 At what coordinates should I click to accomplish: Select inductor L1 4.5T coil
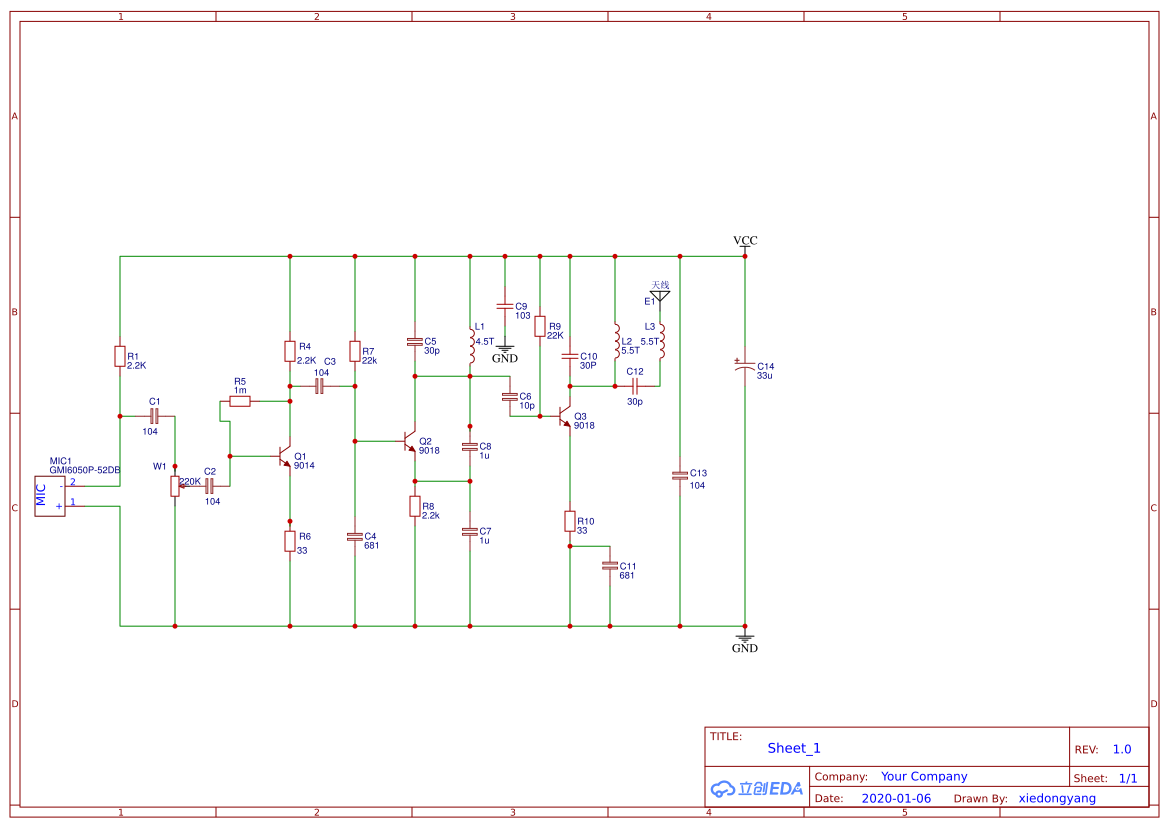pyautogui.click(x=471, y=345)
